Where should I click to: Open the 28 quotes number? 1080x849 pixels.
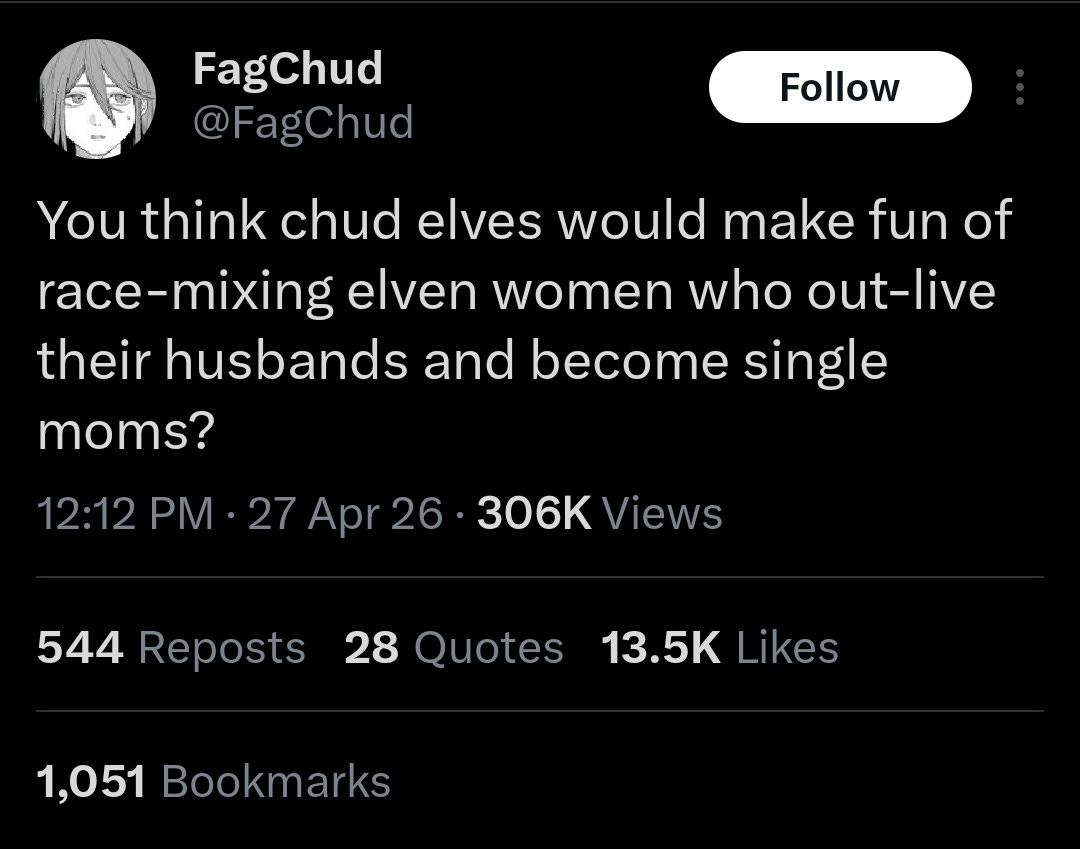click(371, 648)
